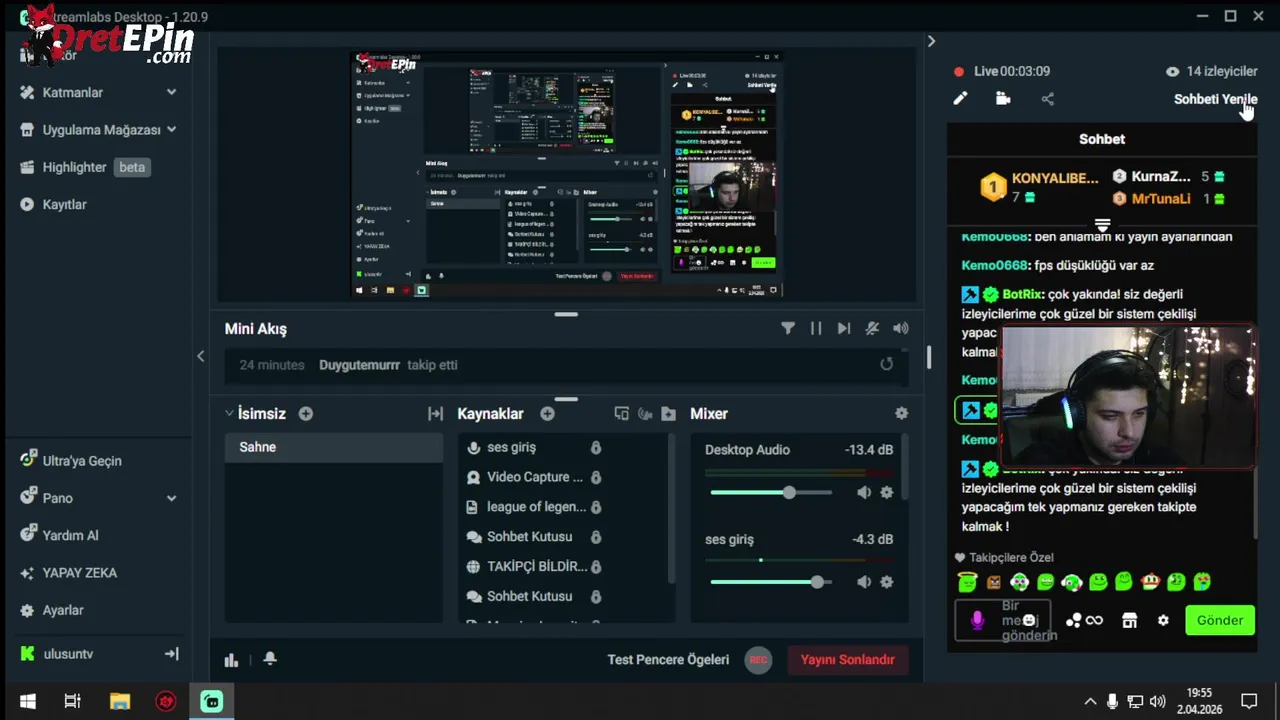1280x720 pixels.
Task: Select the Sahne scene
Action: (x=334, y=447)
